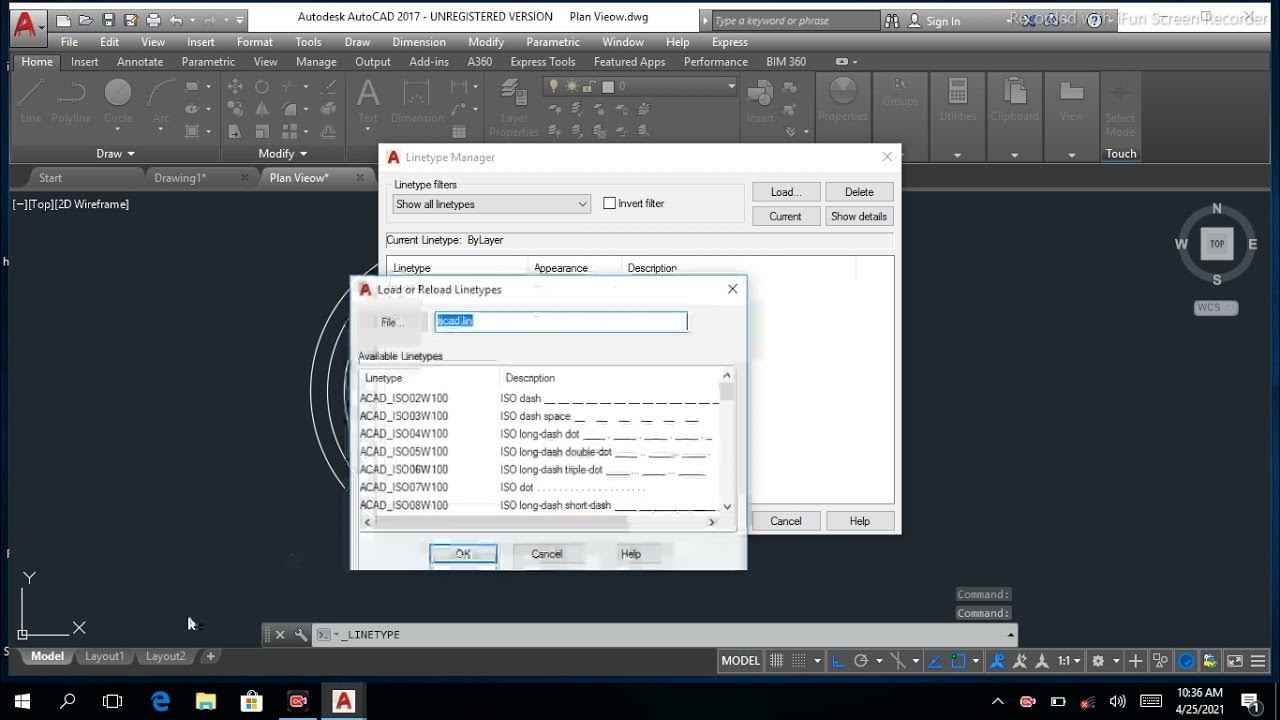
Task: Open the annotation scale 1:1 dropdown
Action: [1070, 661]
